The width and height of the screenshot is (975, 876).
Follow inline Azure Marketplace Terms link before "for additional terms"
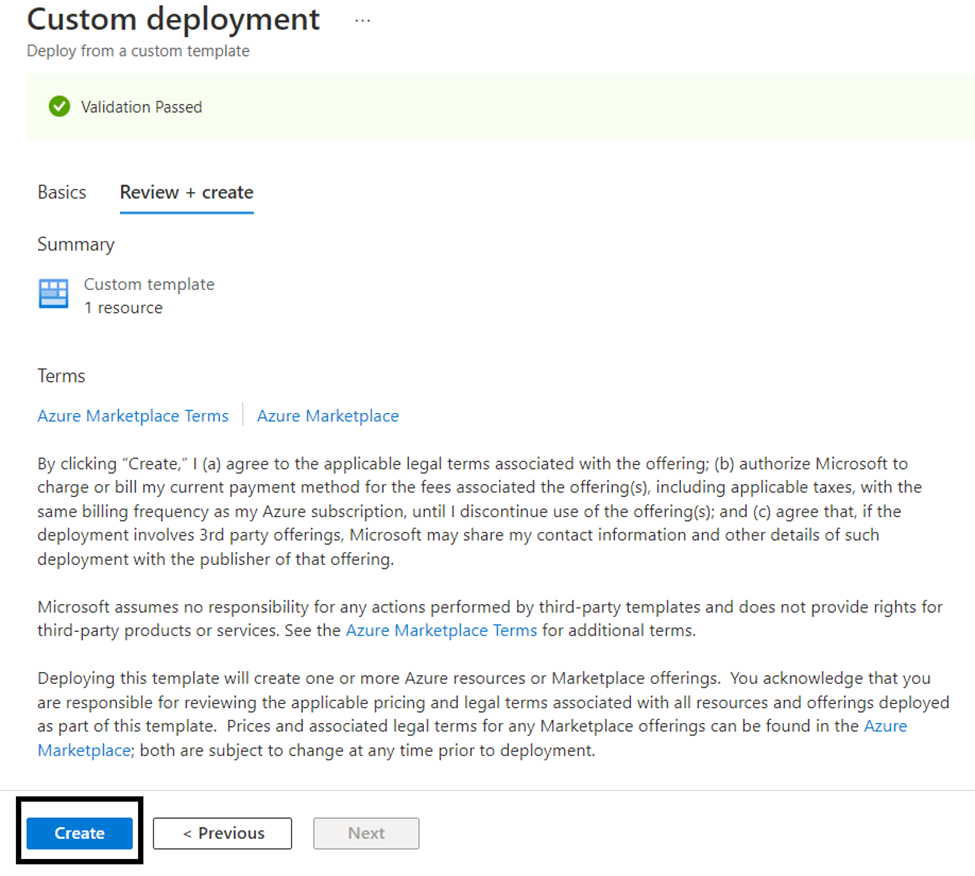(x=441, y=630)
